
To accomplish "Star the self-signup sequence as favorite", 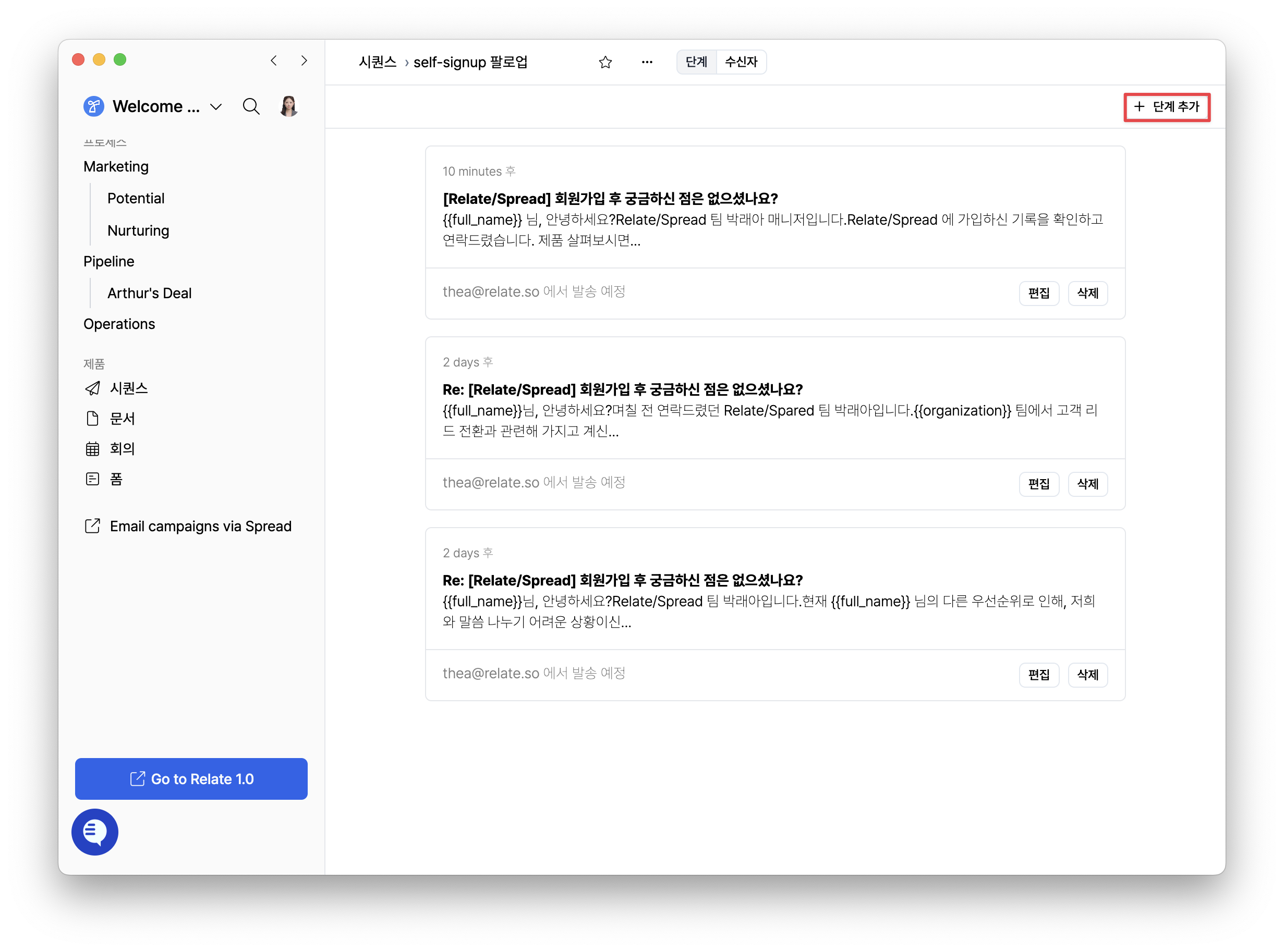I will pyautogui.click(x=605, y=62).
